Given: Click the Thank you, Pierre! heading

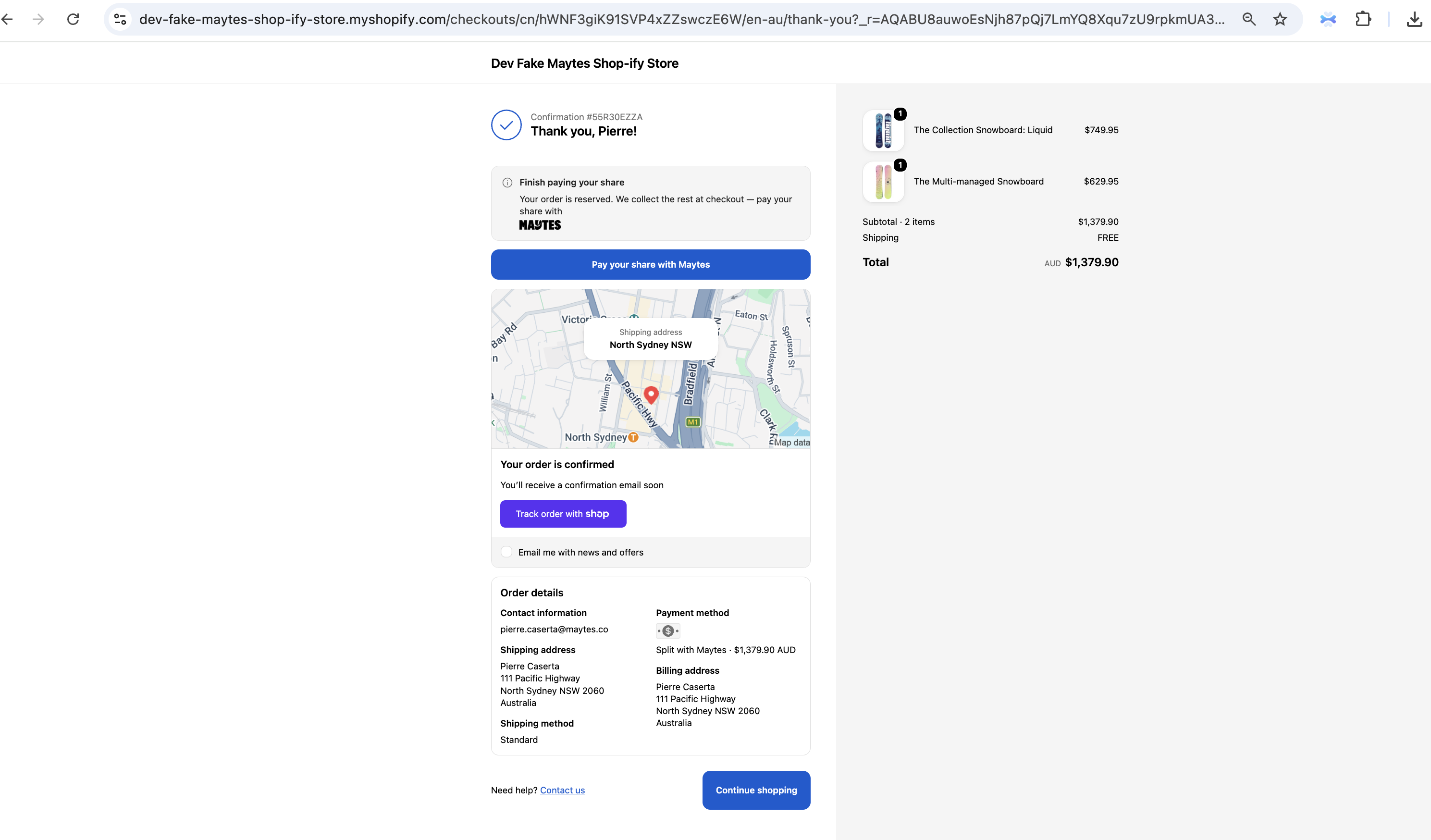Looking at the screenshot, I should click(584, 131).
